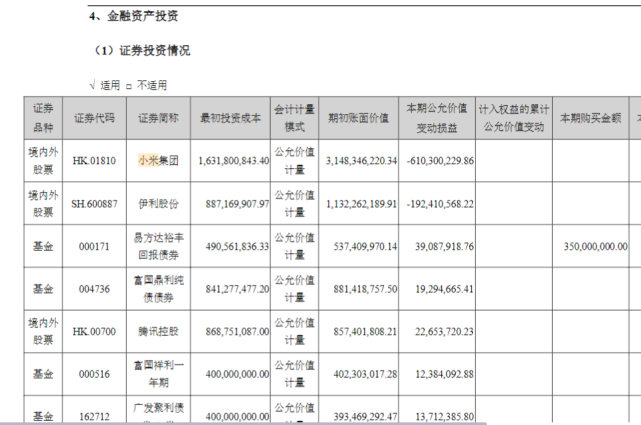The image size is (641, 425).
Task: Click the highlighted 小米集团 security name
Action: pos(158,161)
